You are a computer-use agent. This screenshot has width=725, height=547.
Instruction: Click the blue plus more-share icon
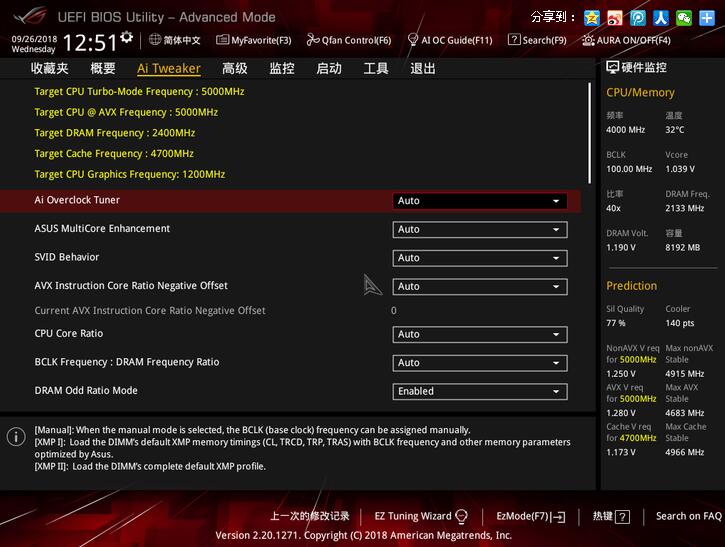pyautogui.click(x=707, y=18)
